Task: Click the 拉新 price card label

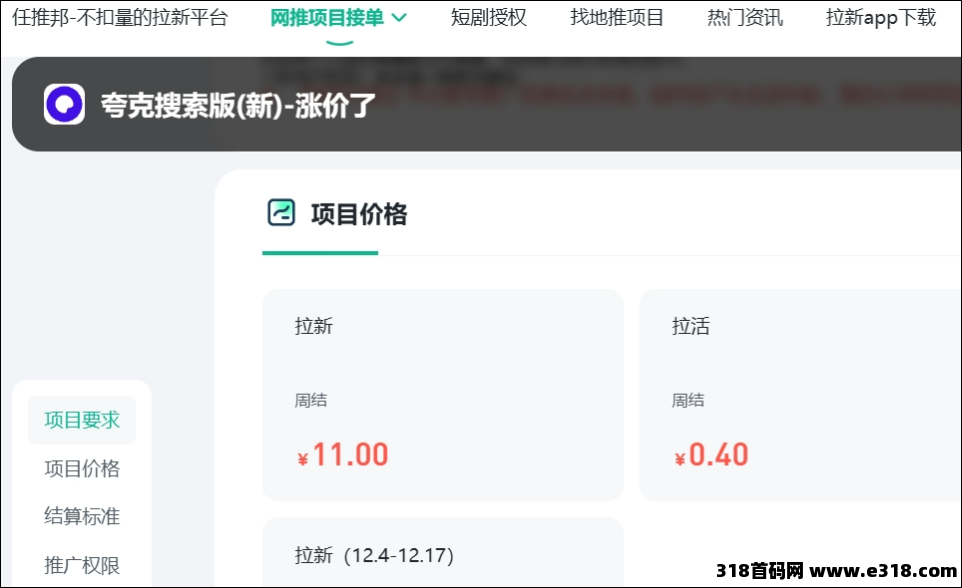Action: pyautogui.click(x=314, y=326)
